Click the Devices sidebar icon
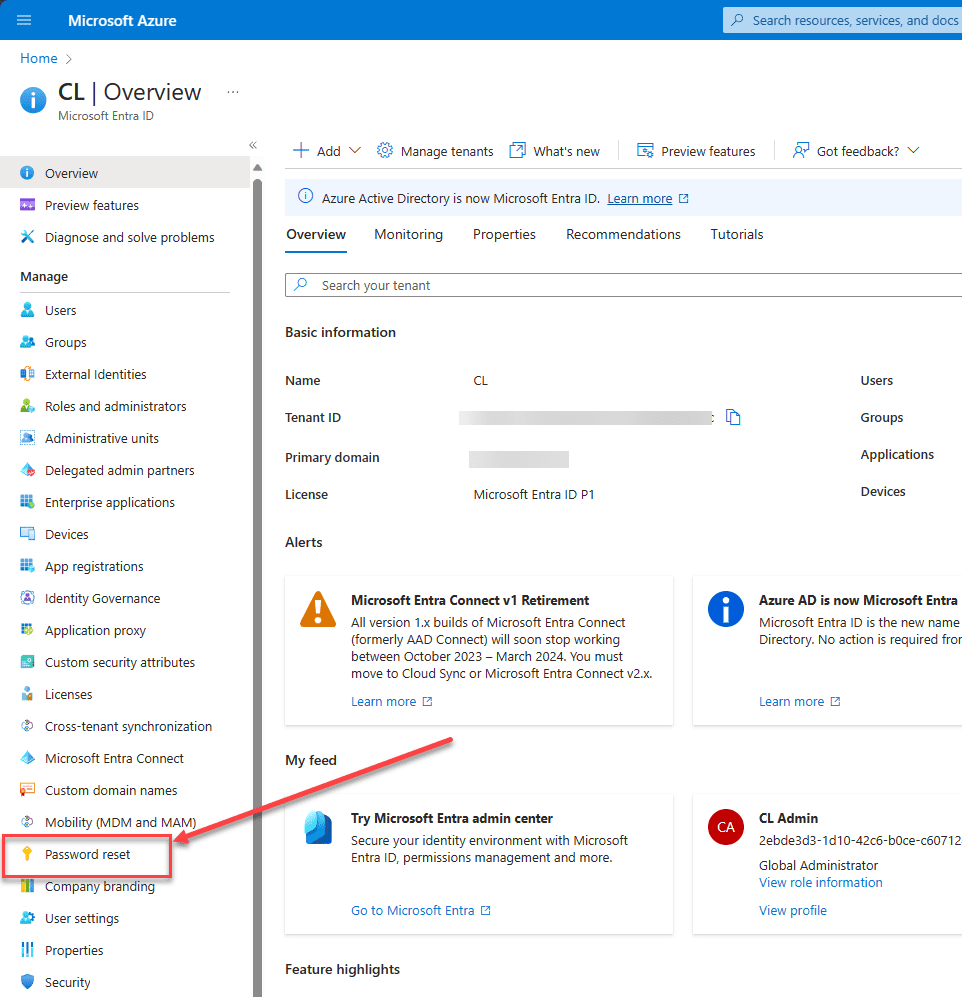Screen dimensions: 962x997 coord(27,534)
